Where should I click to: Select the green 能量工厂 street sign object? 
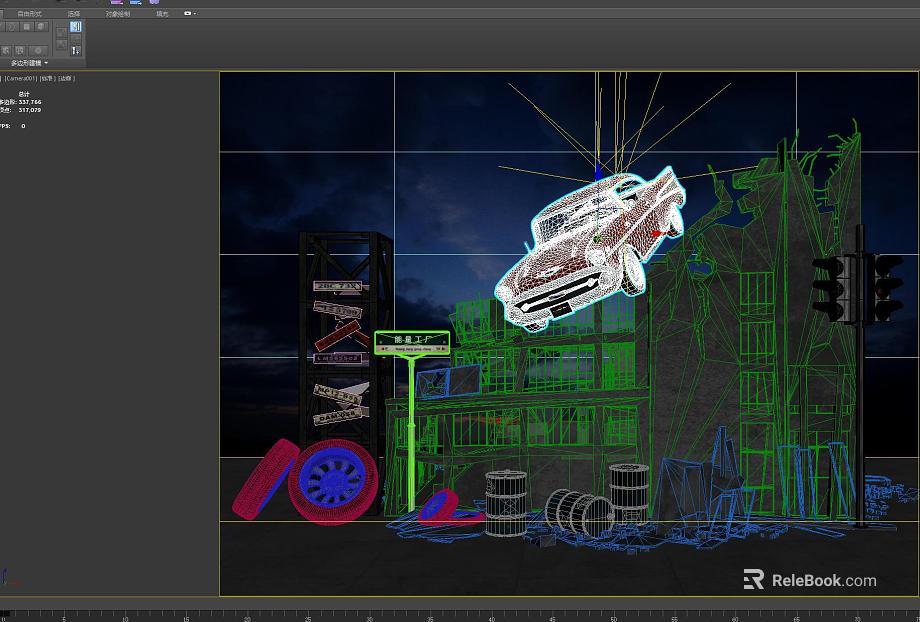point(412,343)
